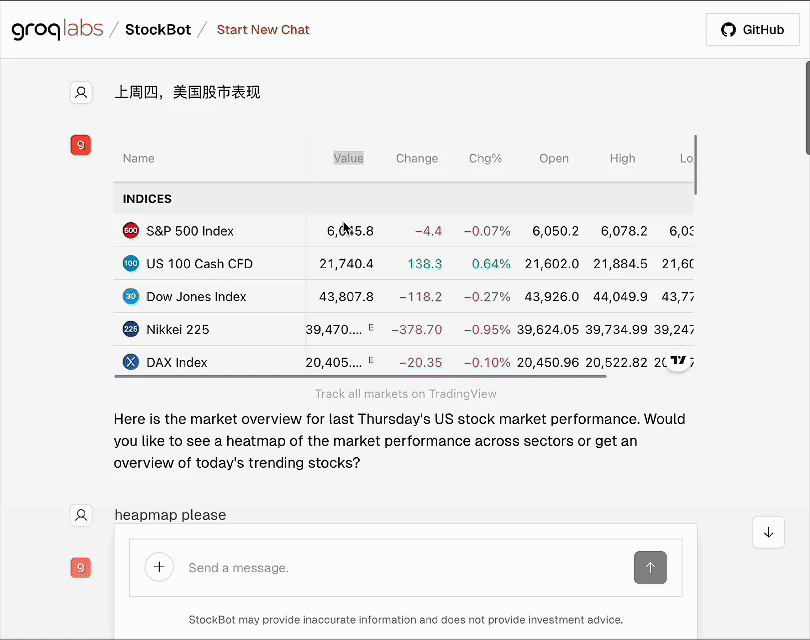Click the Open column header

554,158
